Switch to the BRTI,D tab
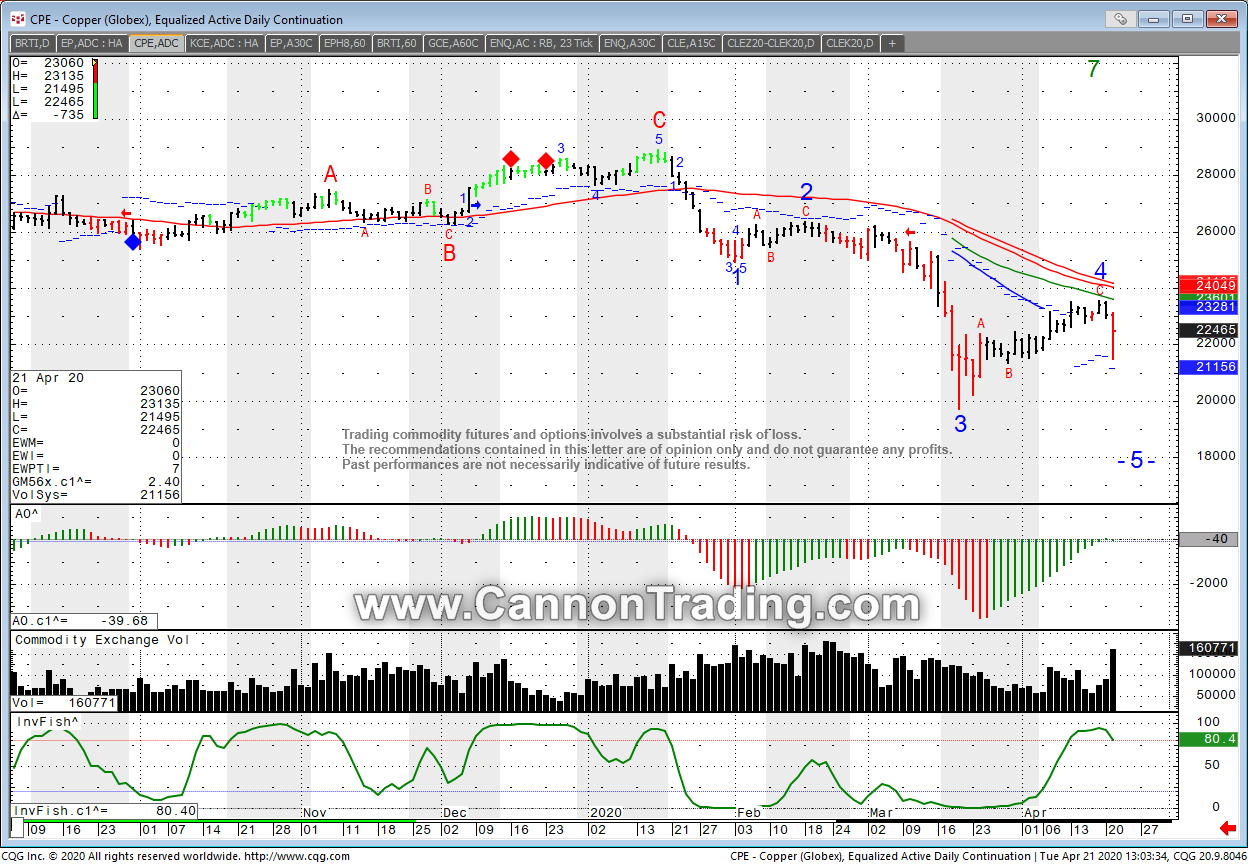 click(33, 43)
